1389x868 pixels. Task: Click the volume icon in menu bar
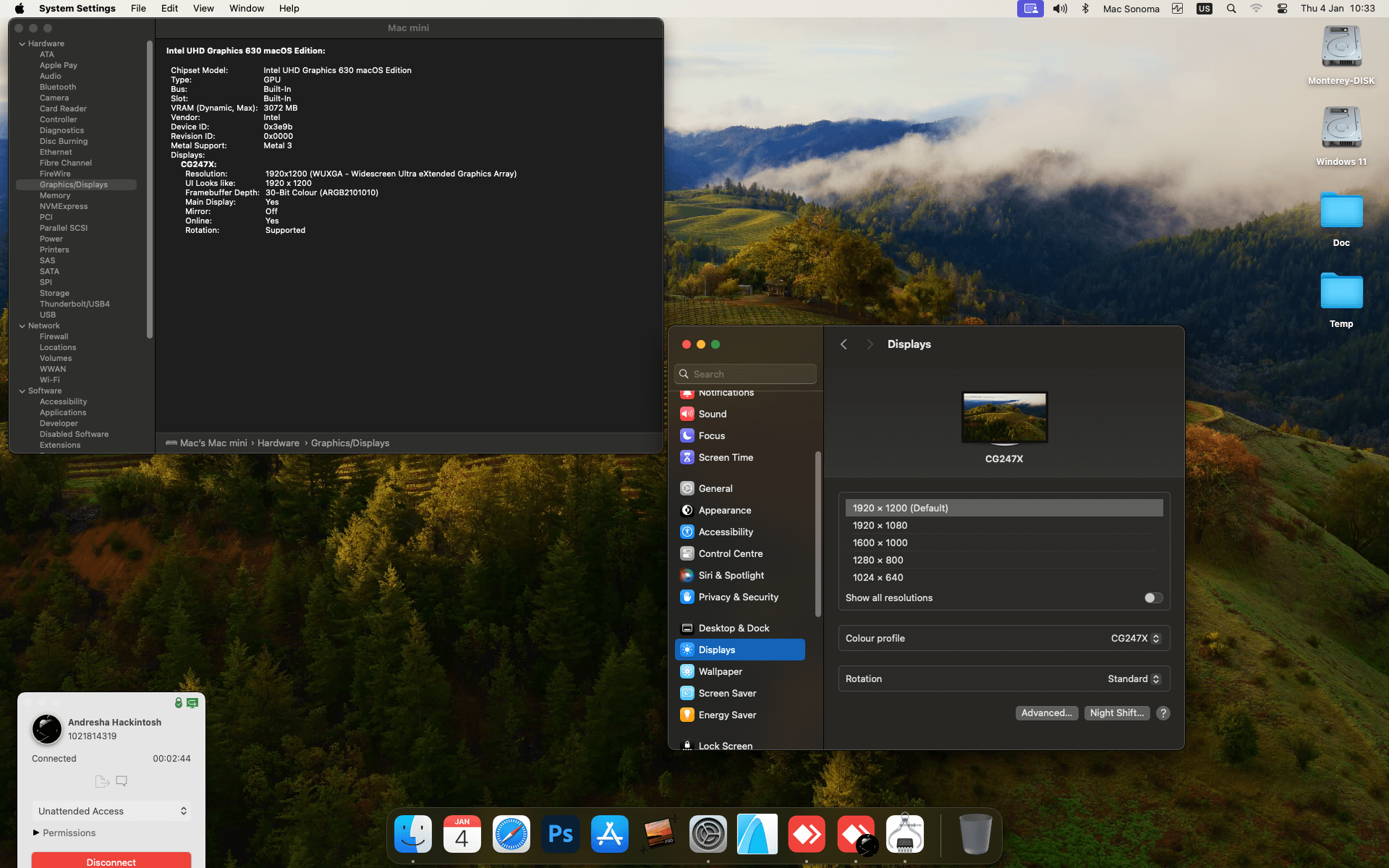(1060, 9)
